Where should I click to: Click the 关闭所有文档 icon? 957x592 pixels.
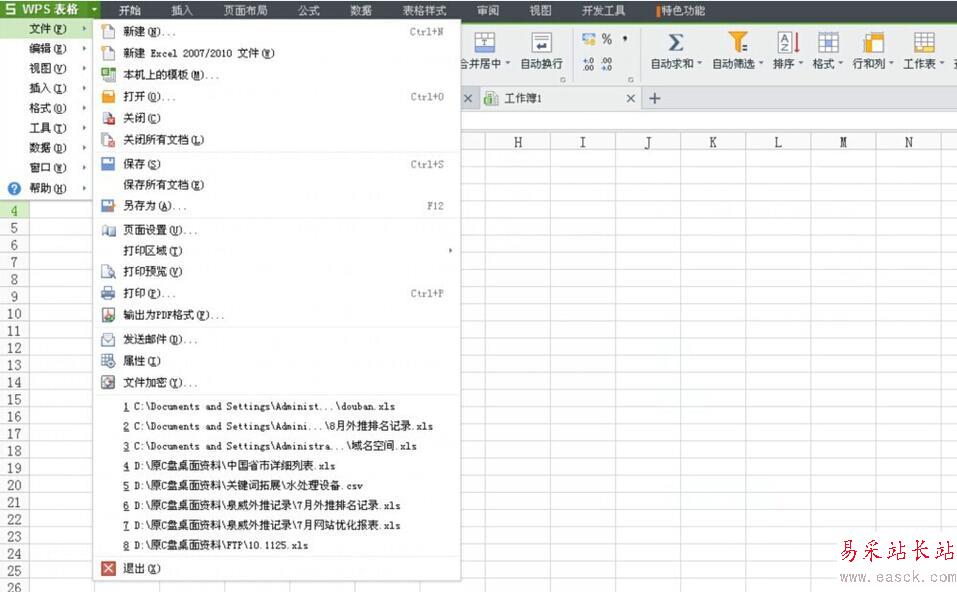pyautogui.click(x=108, y=140)
